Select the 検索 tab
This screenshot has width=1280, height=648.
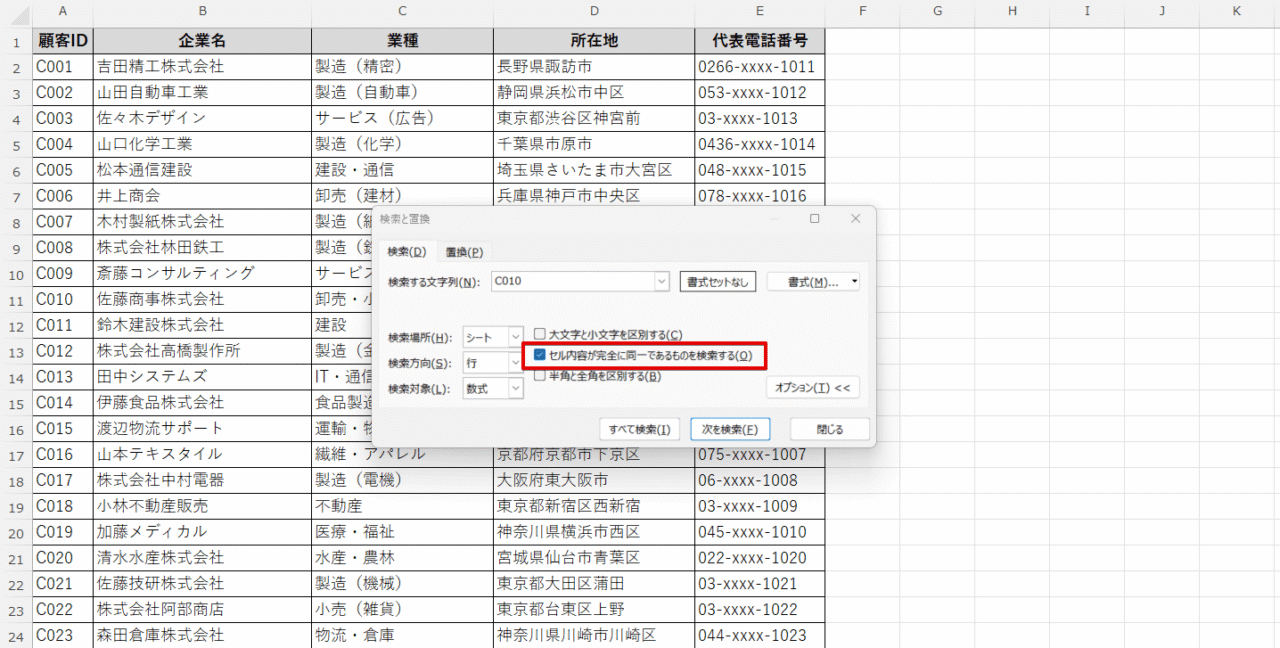tap(407, 252)
